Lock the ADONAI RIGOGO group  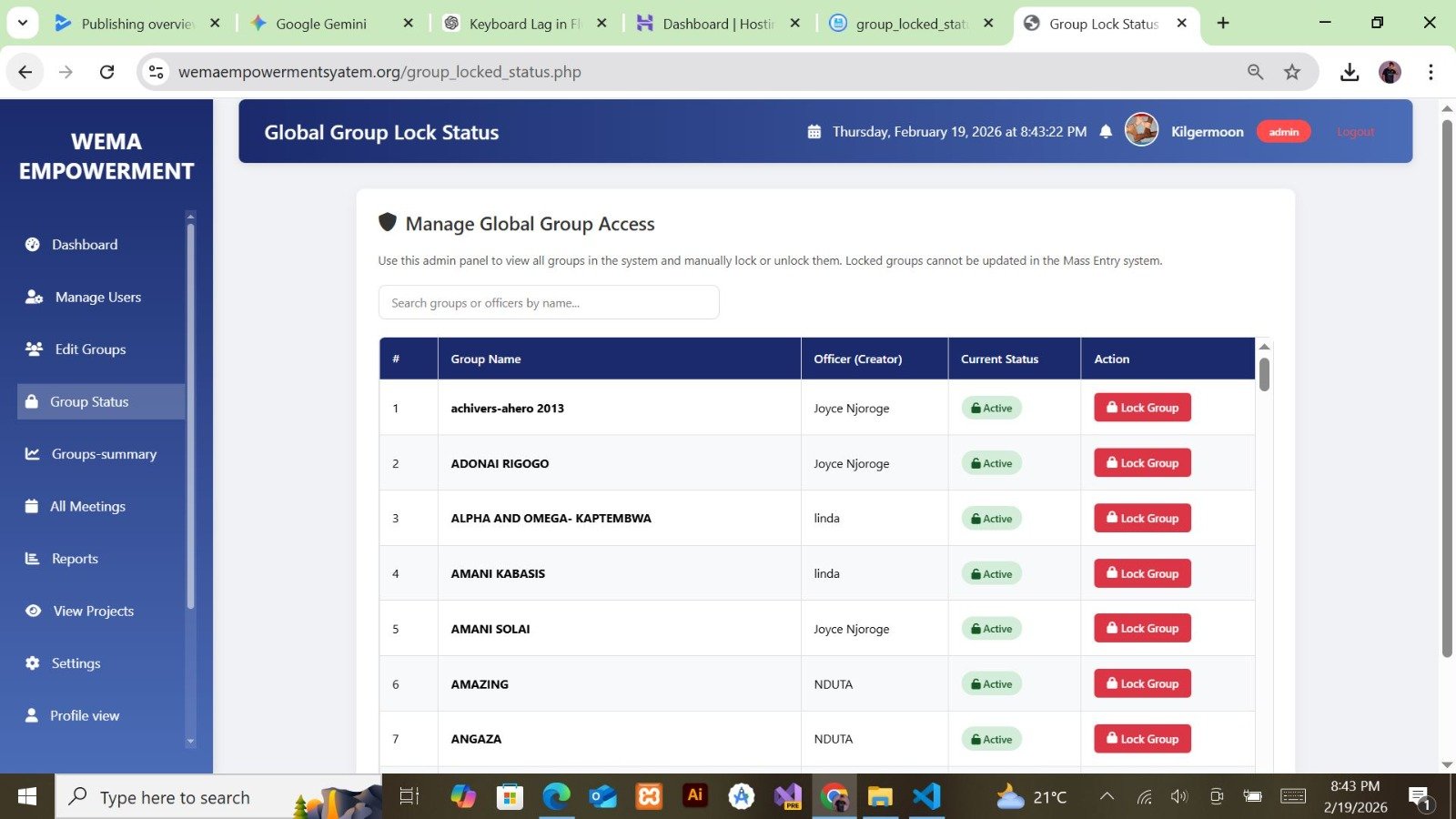coord(1141,462)
